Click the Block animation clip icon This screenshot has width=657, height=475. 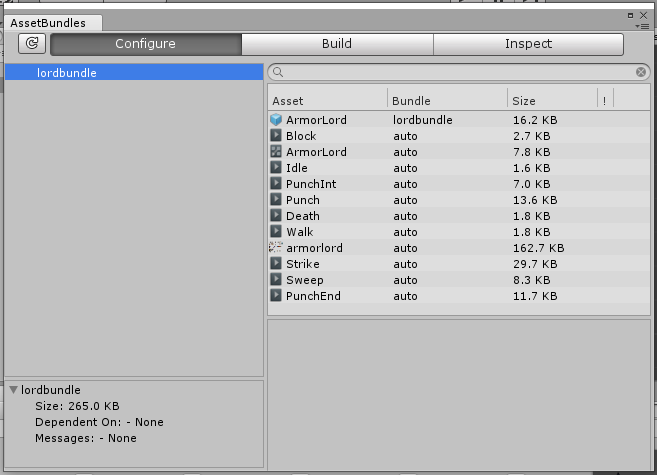[x=276, y=136]
